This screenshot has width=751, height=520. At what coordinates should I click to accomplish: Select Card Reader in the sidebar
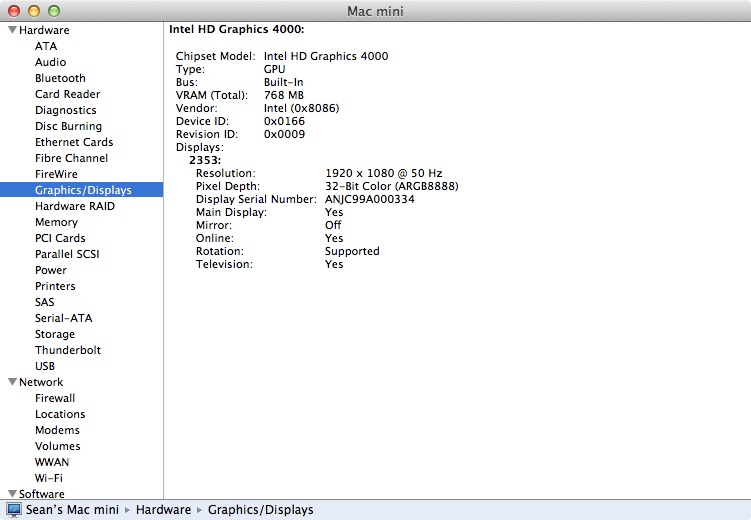pos(68,94)
